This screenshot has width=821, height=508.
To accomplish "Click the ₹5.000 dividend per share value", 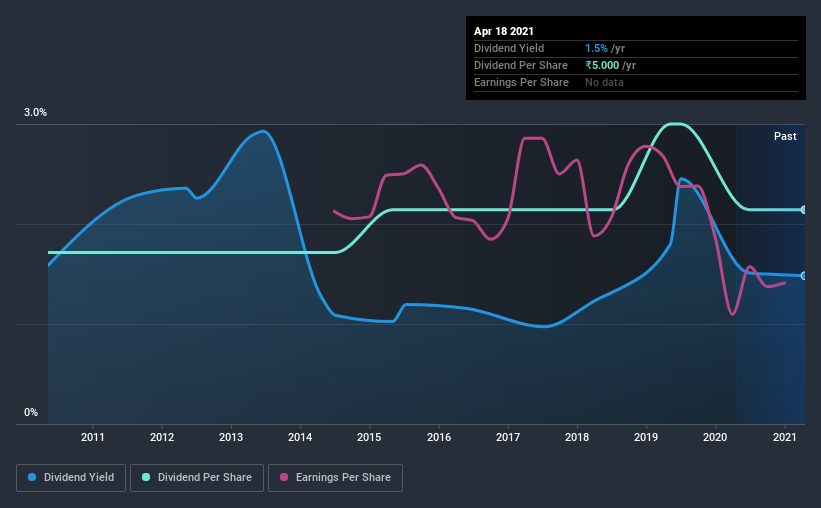I will tap(602, 65).
